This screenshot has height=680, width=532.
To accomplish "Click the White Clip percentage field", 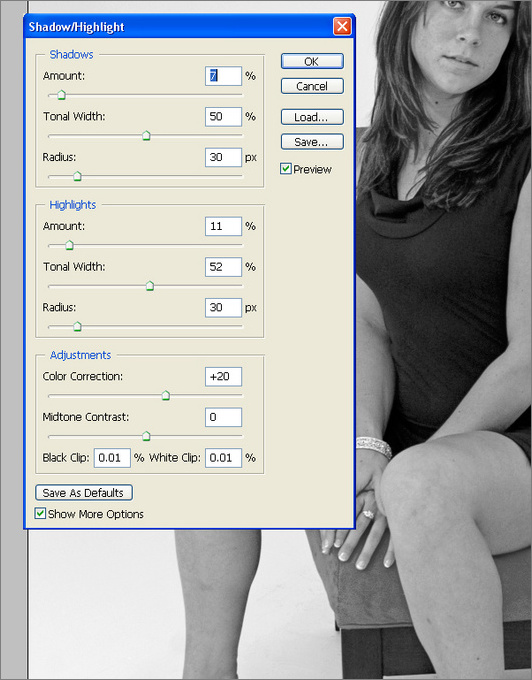I will tap(223, 458).
